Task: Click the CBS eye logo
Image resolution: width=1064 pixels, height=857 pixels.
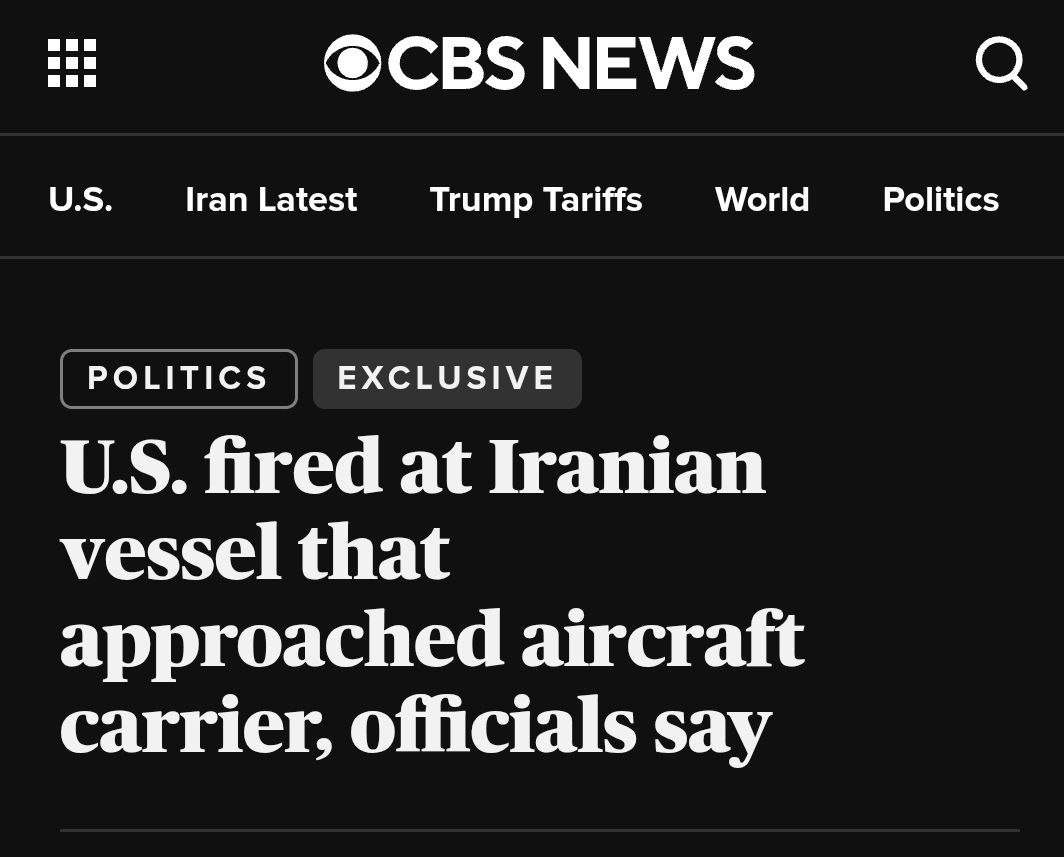Action: (352, 64)
